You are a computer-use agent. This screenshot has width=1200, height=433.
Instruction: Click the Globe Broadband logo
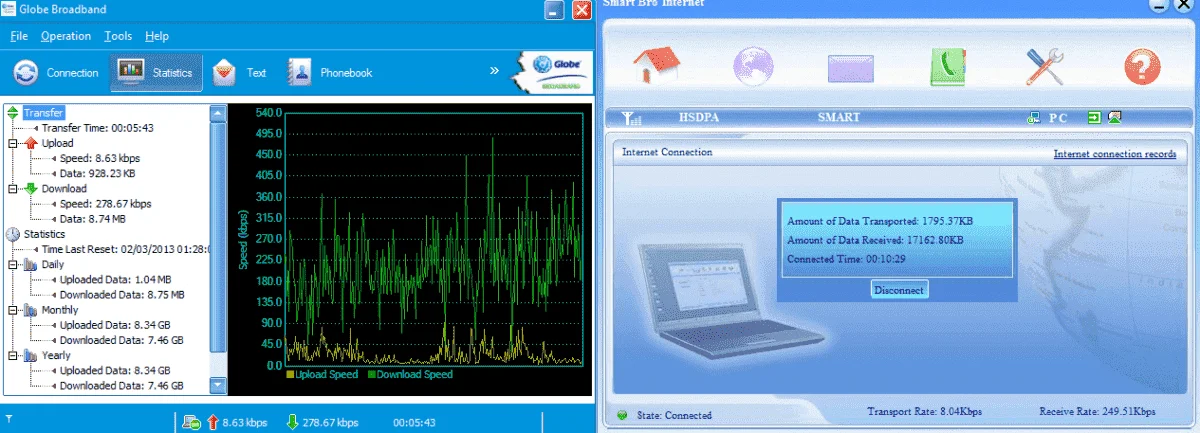pos(552,72)
